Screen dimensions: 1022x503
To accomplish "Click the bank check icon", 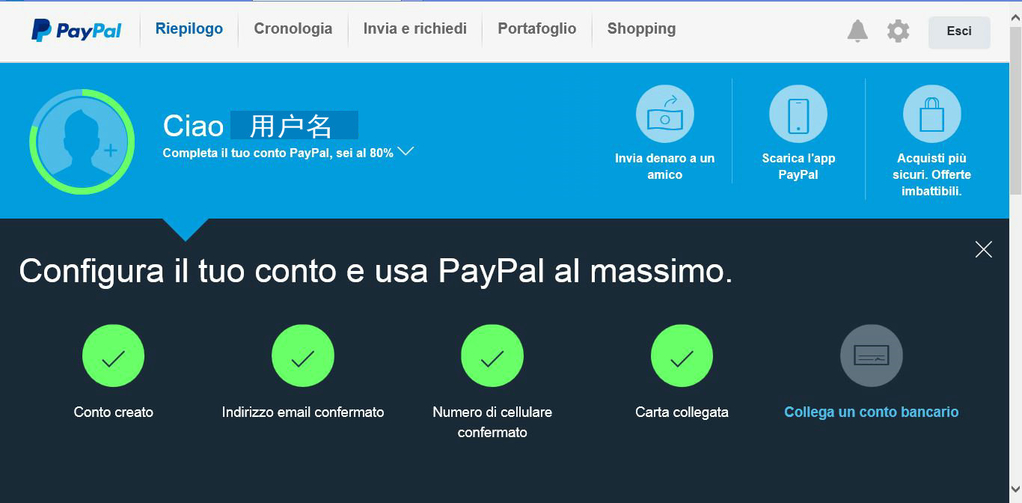I will pyautogui.click(x=871, y=356).
